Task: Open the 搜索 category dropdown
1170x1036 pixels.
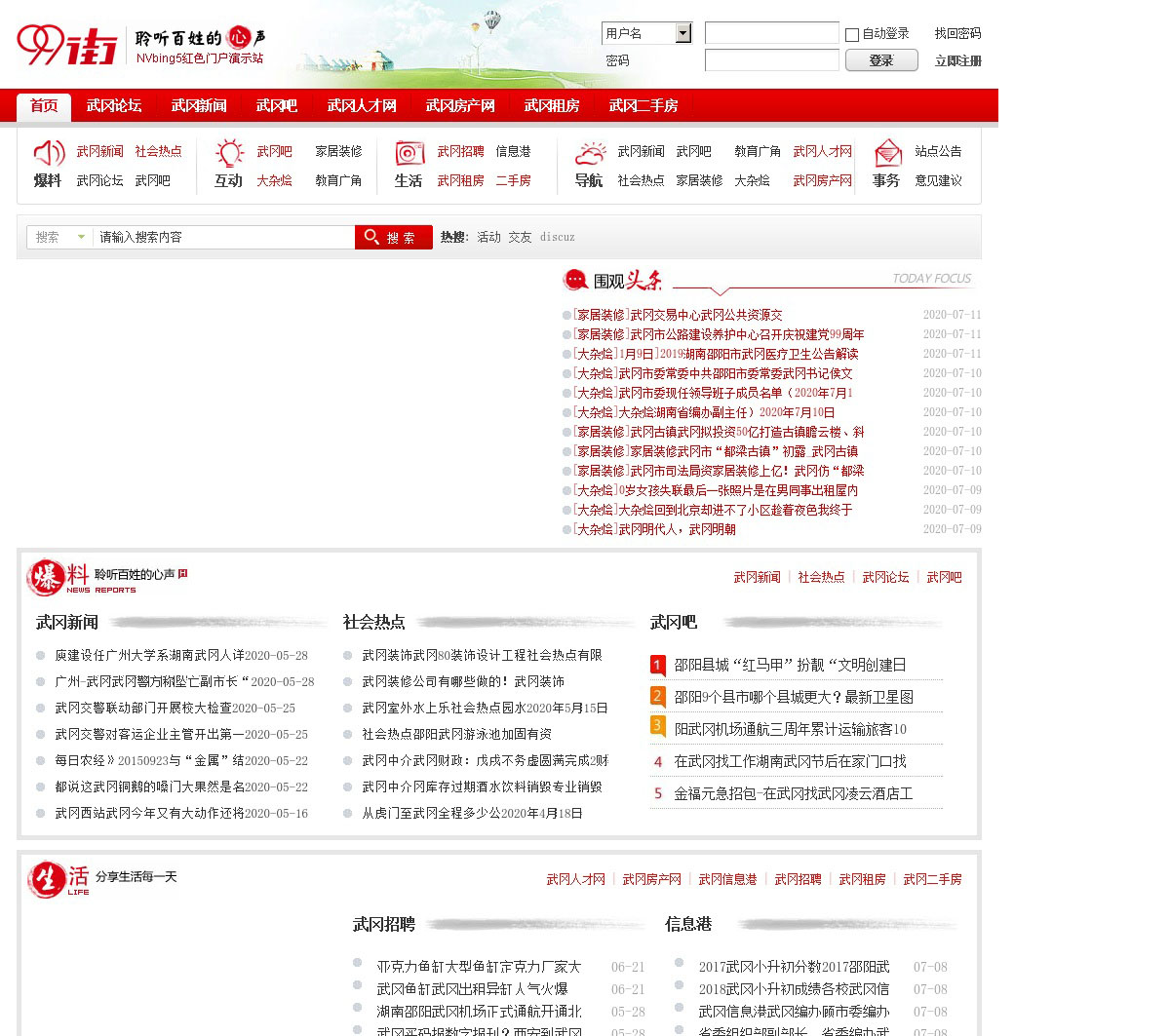Action: (60, 237)
